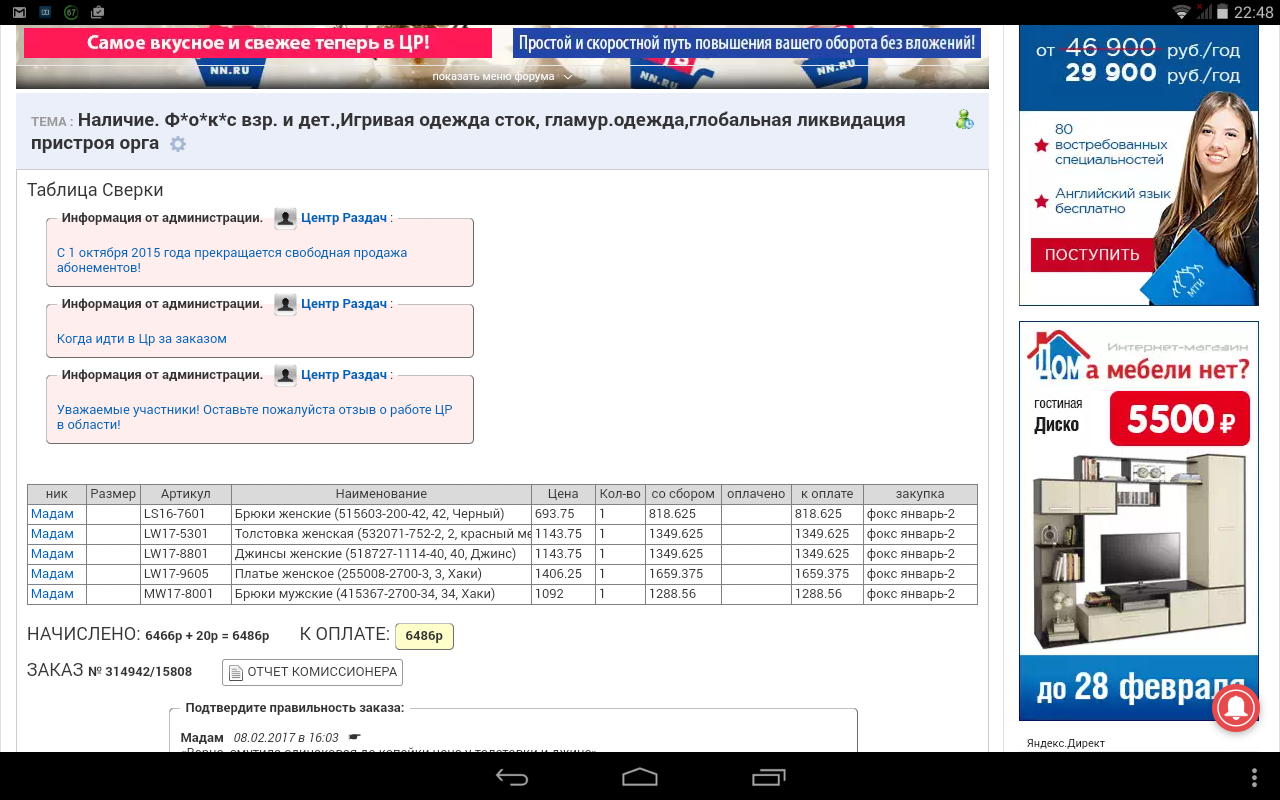The image size is (1280, 800).
Task: Open the university ad with student photo
Action: pos(1138,165)
